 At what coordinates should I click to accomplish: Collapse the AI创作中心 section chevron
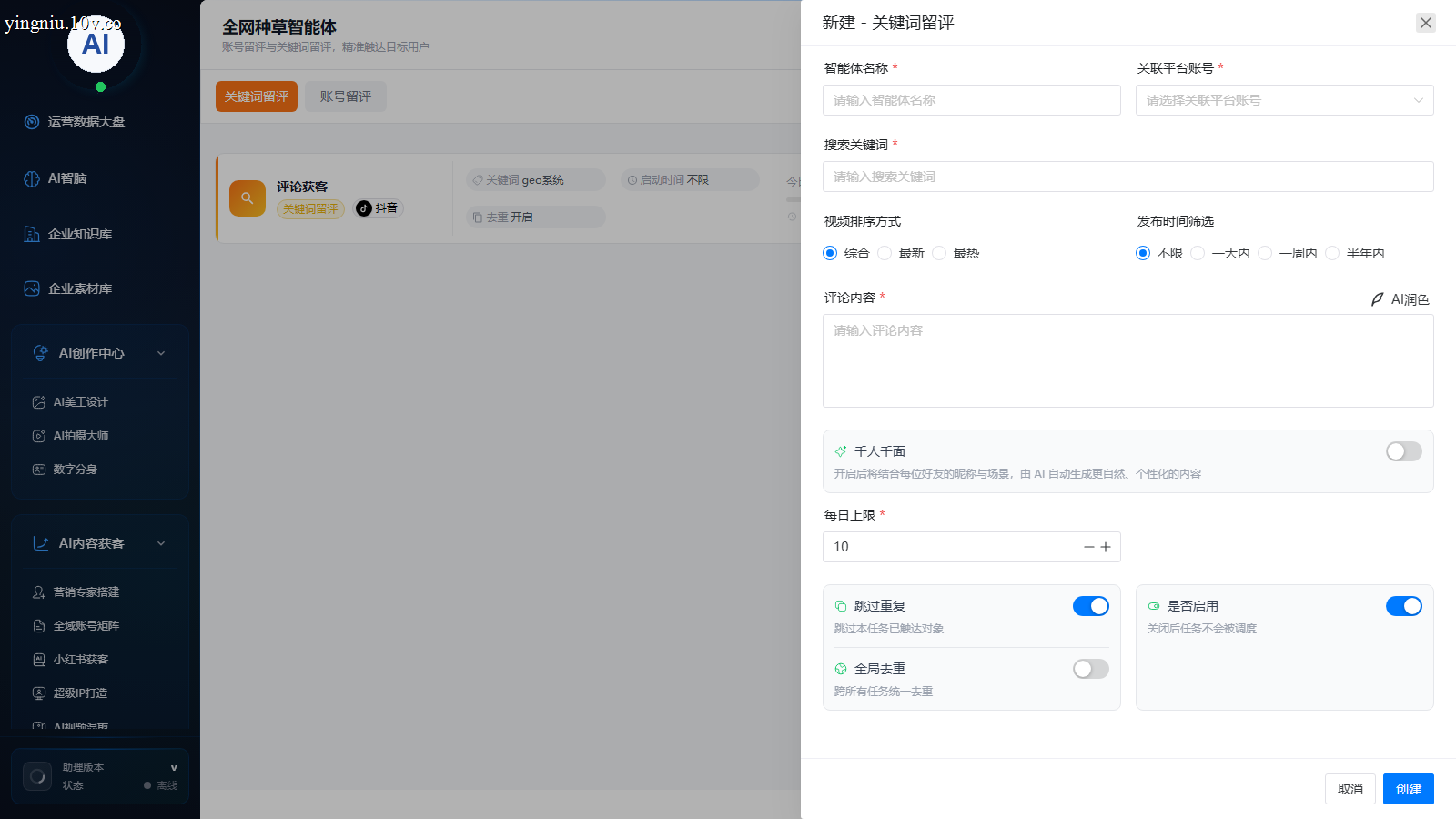(161, 353)
